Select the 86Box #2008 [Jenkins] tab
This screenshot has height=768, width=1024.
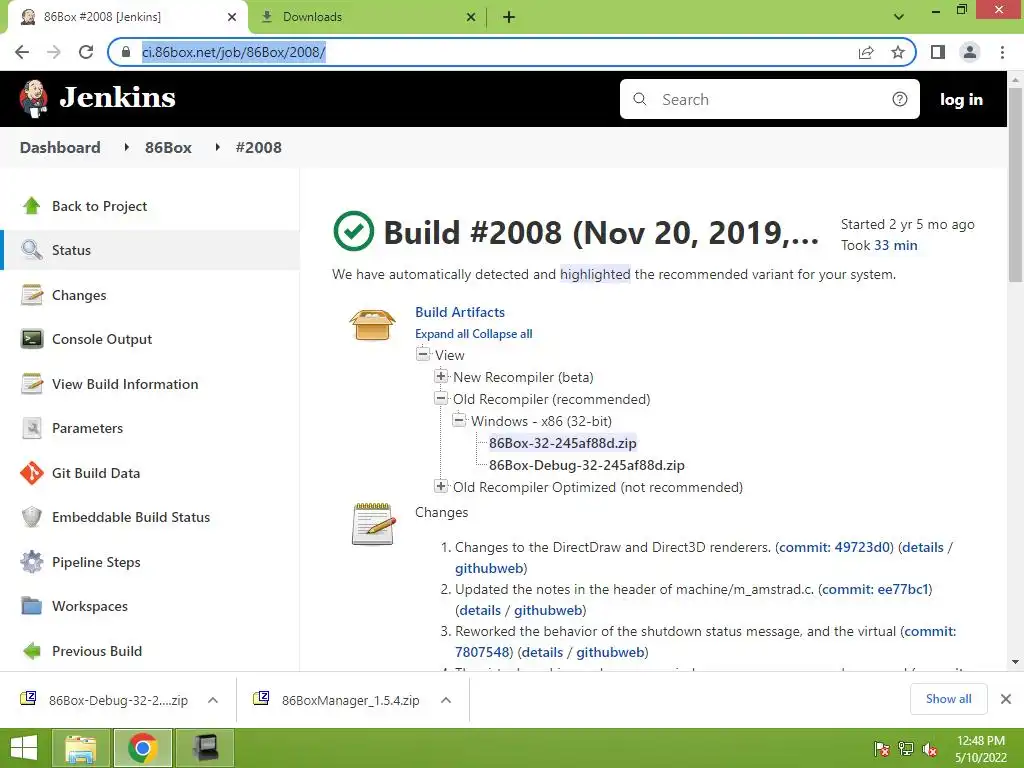pos(127,17)
